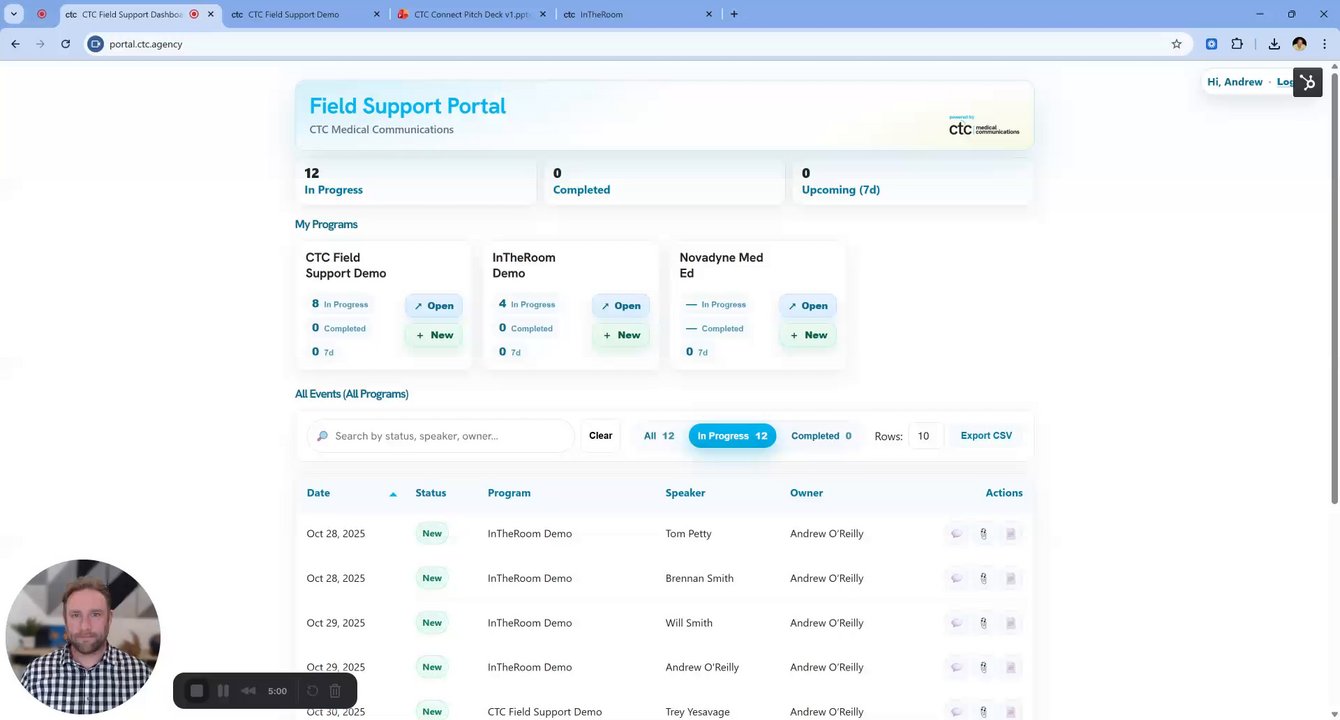Sort events by the Date column arrow
Screen dimensions: 1340x720
coord(393,494)
